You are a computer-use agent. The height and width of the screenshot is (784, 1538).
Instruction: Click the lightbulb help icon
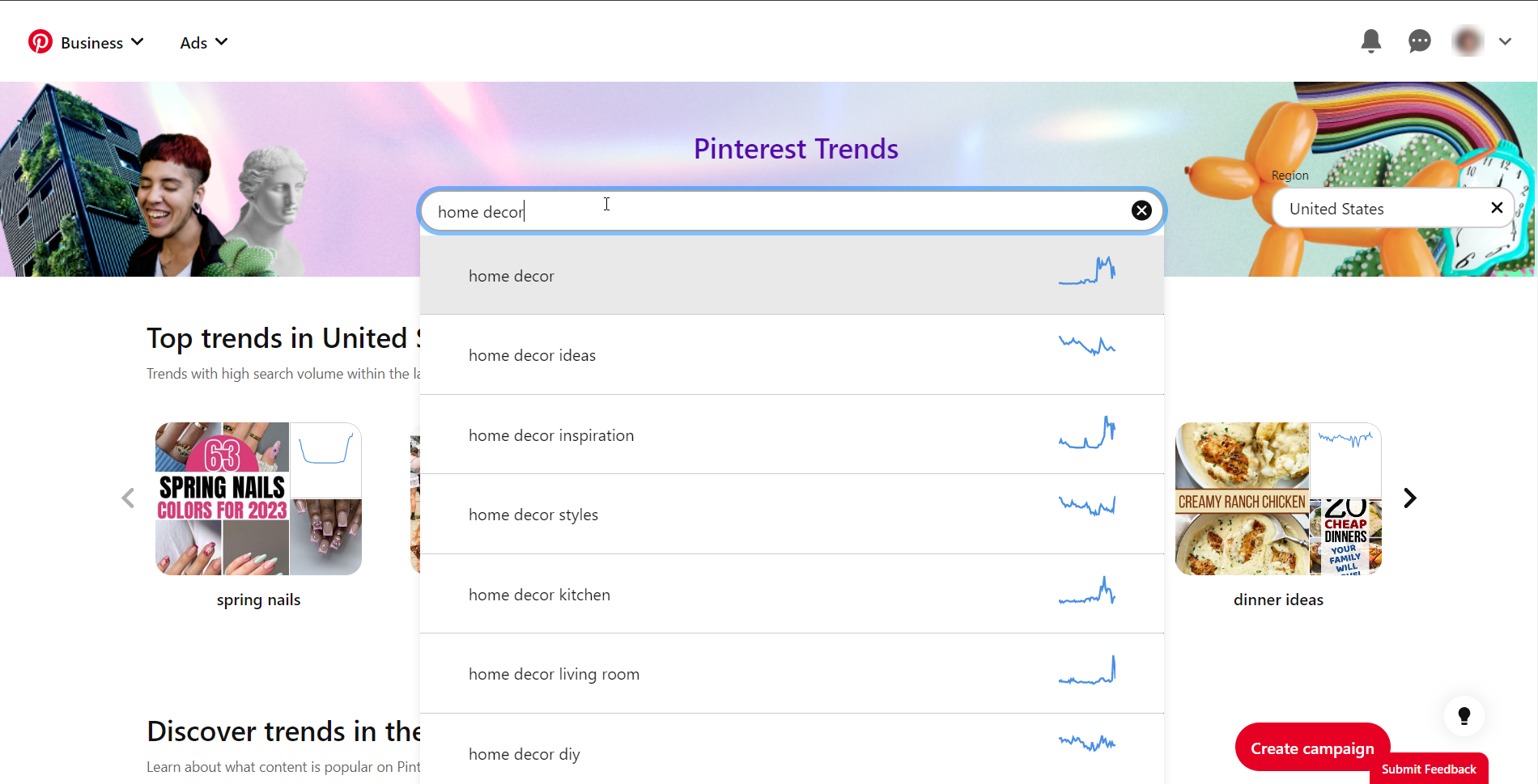point(1464,715)
